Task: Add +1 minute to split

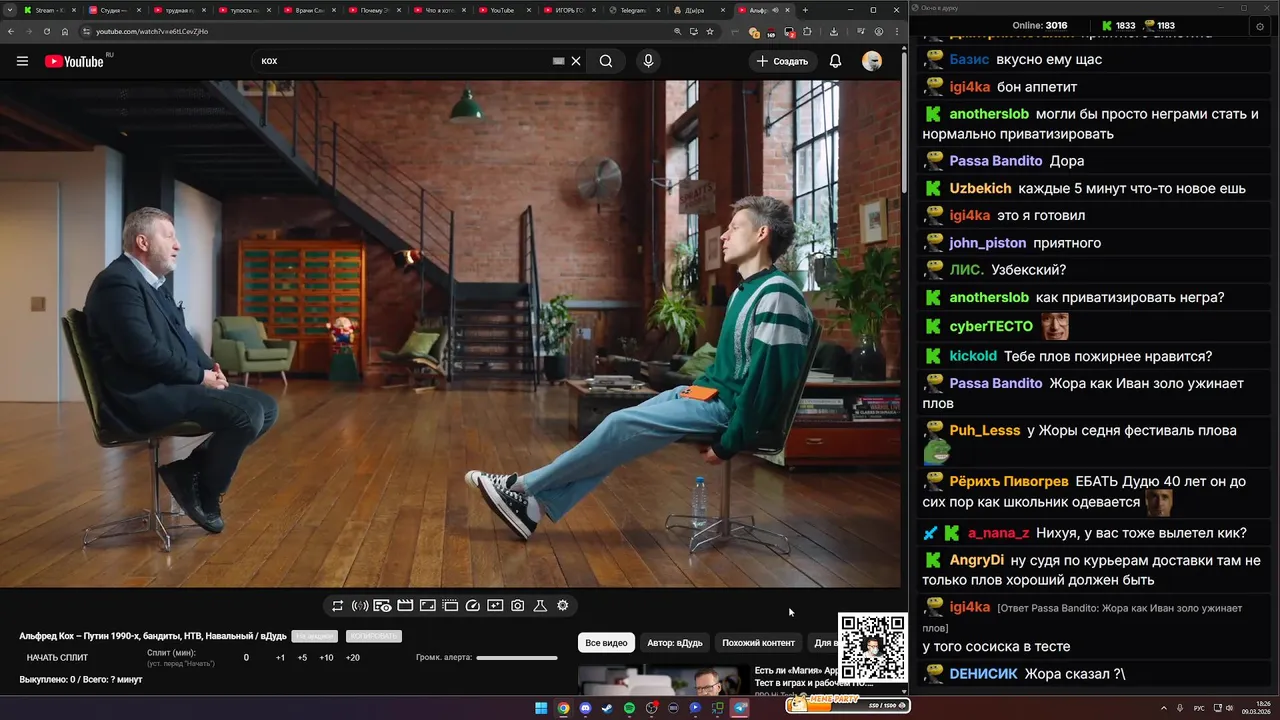Action: coord(280,658)
